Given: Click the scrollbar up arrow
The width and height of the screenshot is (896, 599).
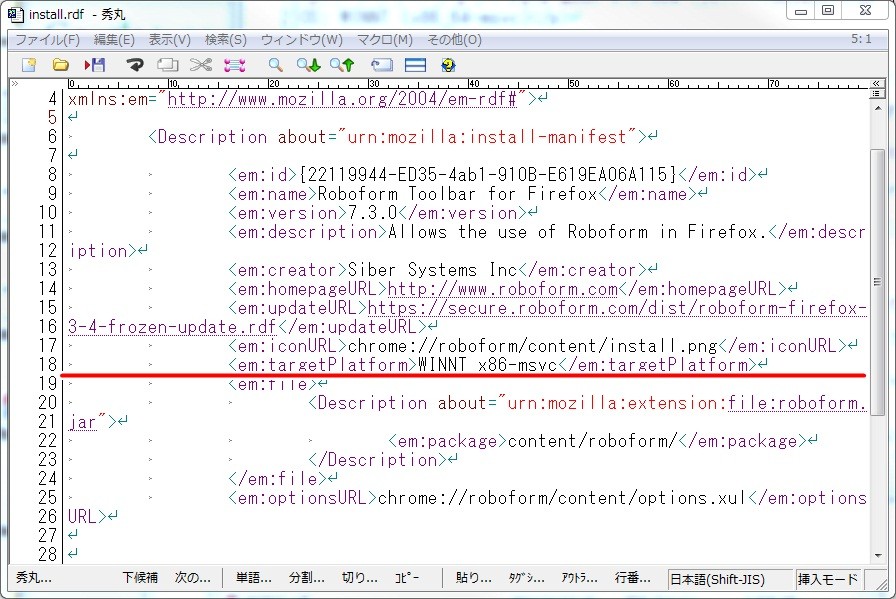Looking at the screenshot, I should pyautogui.click(x=878, y=109).
